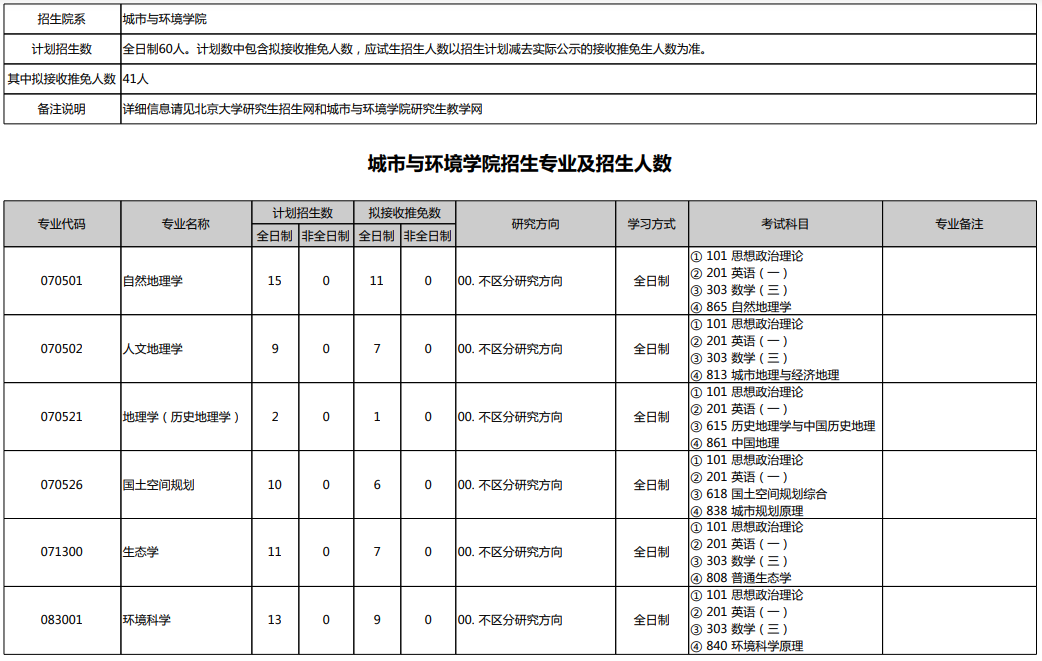The width and height of the screenshot is (1042, 661).
Task: Select the 专业备注 column header
Action: 959,224
